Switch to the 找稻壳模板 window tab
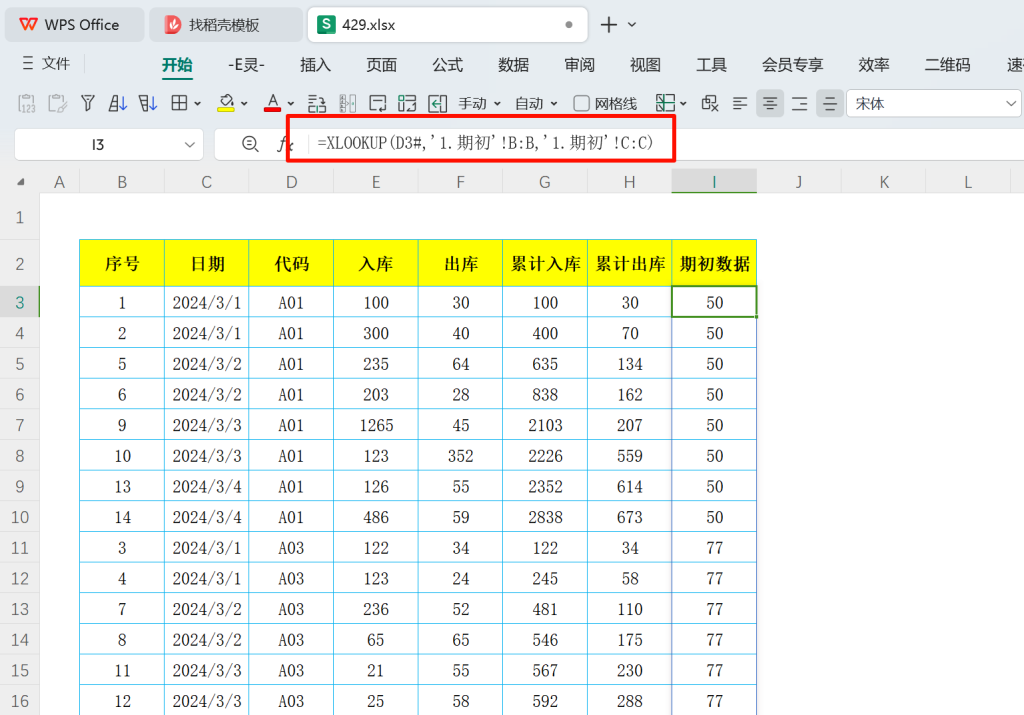 tap(225, 25)
